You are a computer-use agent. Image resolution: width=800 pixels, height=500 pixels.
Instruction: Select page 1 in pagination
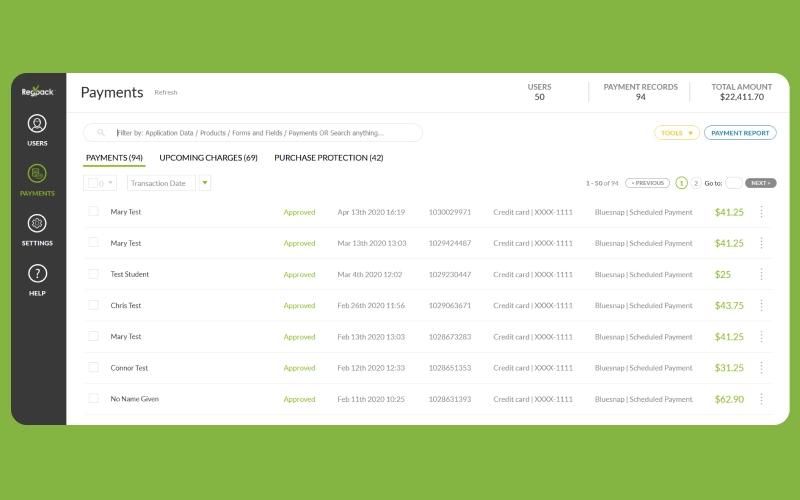681,183
